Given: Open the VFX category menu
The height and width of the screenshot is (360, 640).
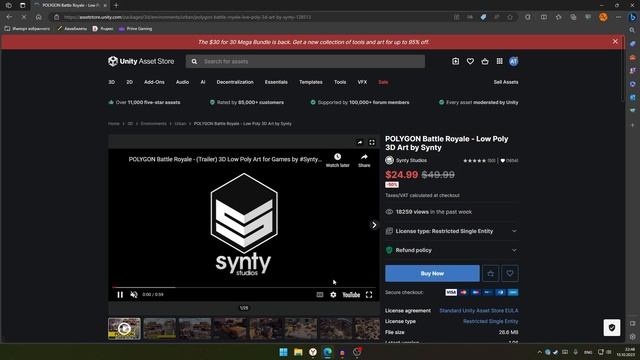Looking at the screenshot, I should pyautogui.click(x=362, y=82).
